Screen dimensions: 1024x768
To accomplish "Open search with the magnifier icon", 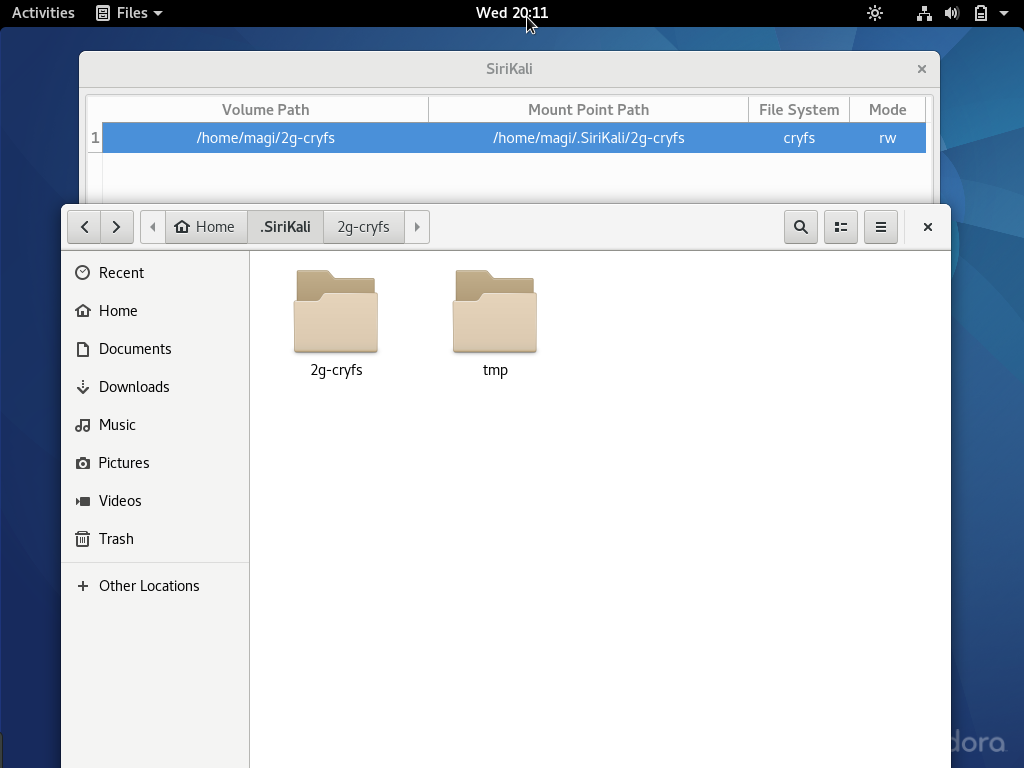I will (801, 227).
